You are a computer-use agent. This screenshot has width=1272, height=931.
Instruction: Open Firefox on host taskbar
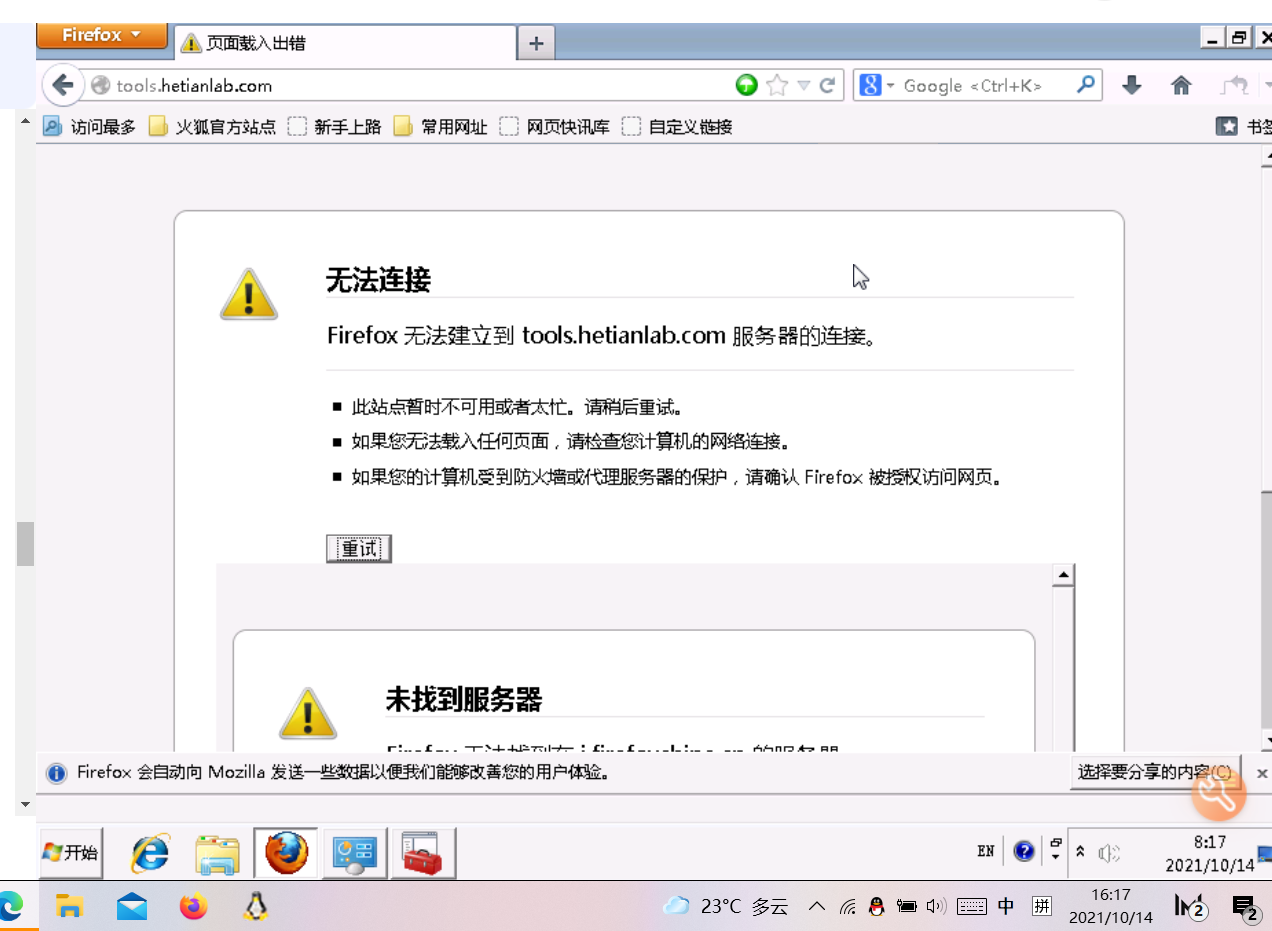pyautogui.click(x=193, y=906)
